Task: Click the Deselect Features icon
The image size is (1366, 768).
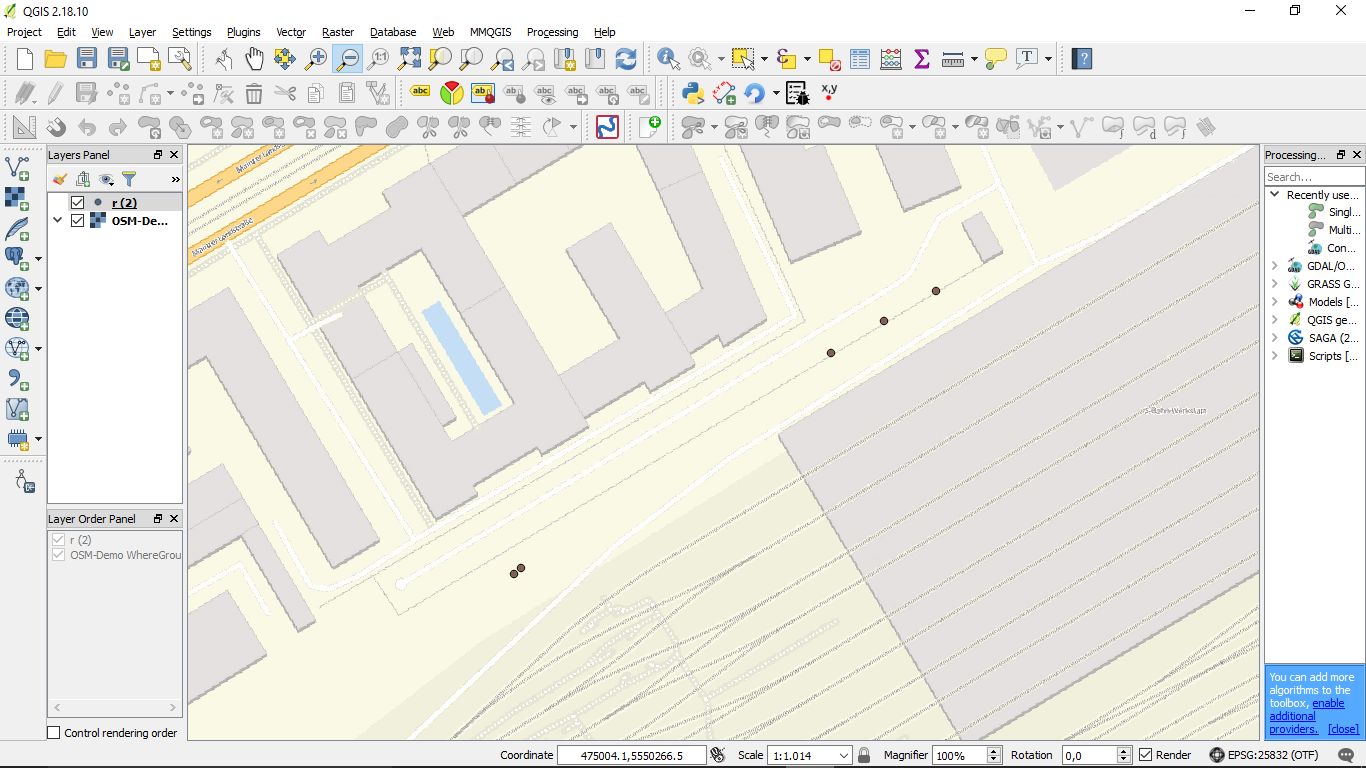Action: pos(829,59)
